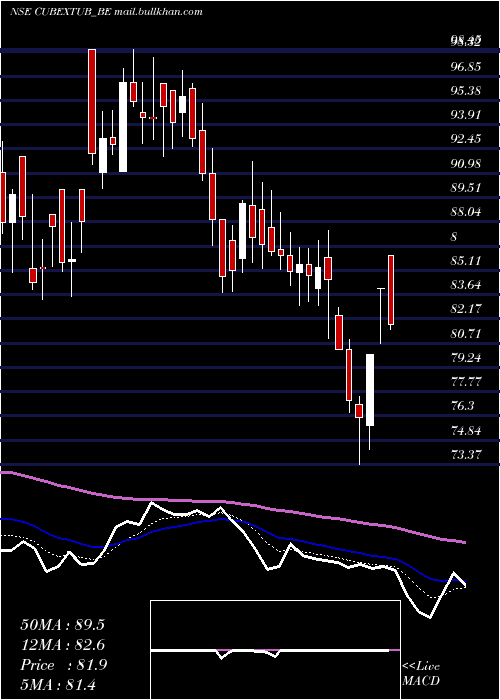Screen dimensions: 500x700
Task: Select the 77.77 price level label
Action: pos(466,382)
